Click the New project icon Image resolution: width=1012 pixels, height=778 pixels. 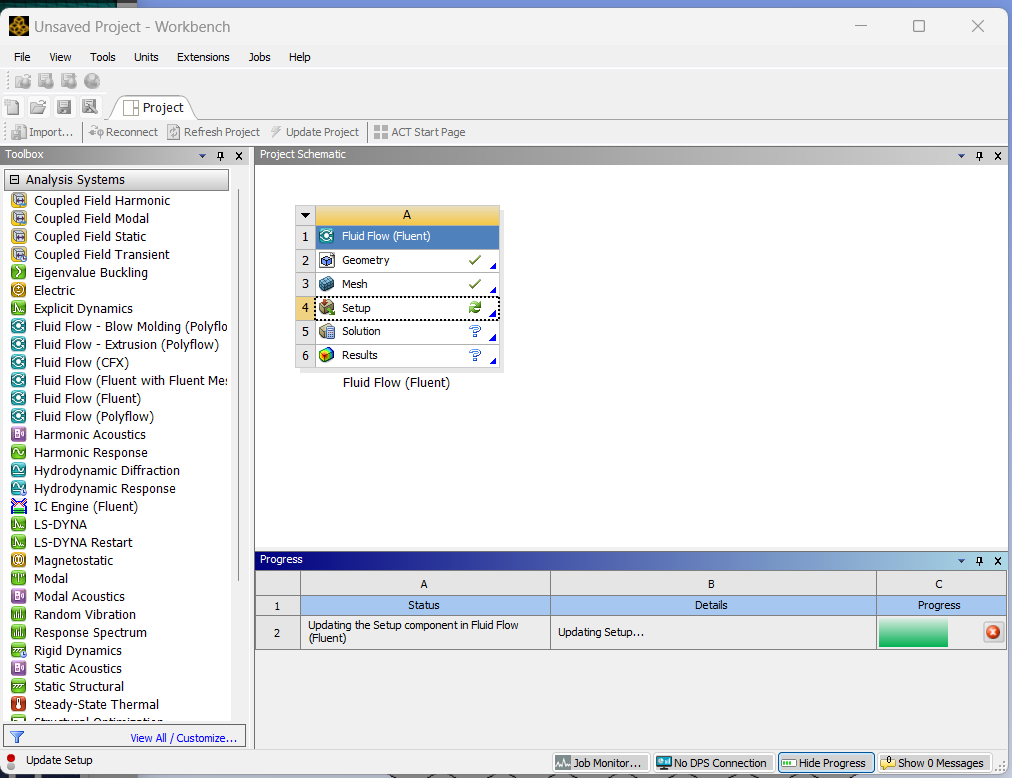coord(13,107)
